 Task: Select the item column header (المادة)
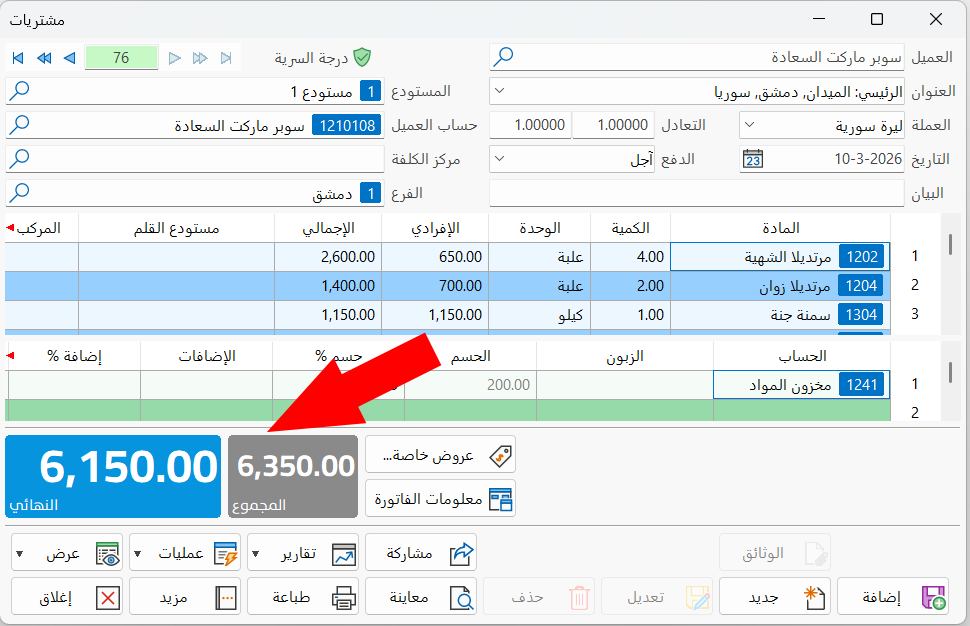pos(780,228)
